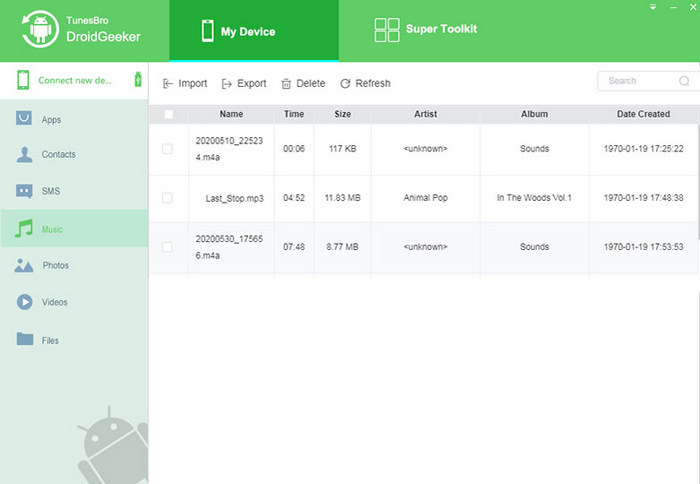Select Music in the sidebar
The image size is (700, 484).
[74, 229]
